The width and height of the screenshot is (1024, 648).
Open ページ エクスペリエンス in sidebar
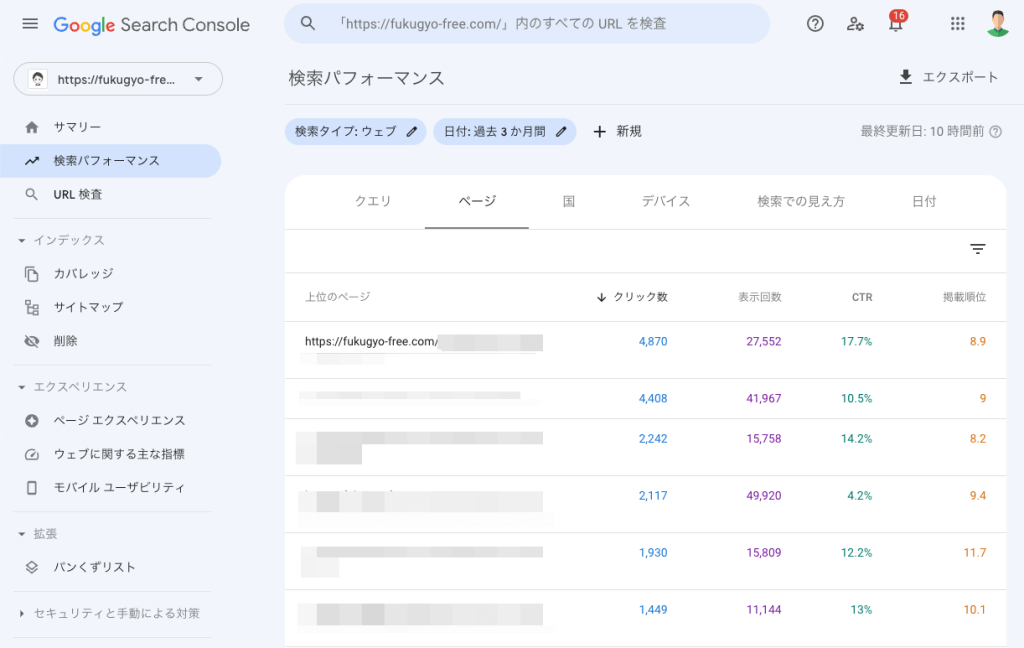click(111, 421)
